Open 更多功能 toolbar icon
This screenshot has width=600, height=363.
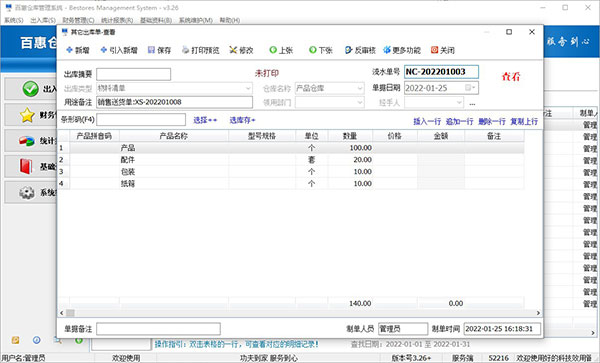coord(387,50)
